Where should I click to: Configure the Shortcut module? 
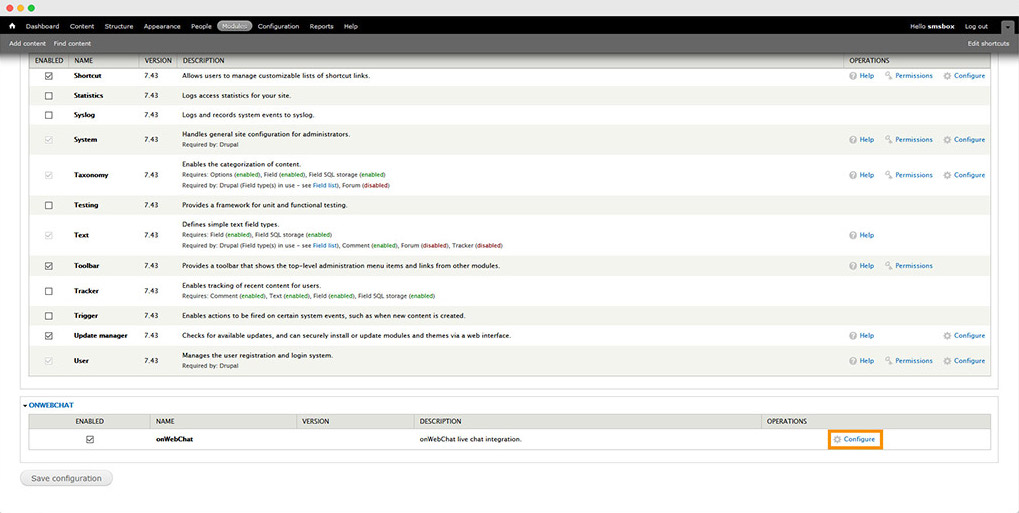964,76
